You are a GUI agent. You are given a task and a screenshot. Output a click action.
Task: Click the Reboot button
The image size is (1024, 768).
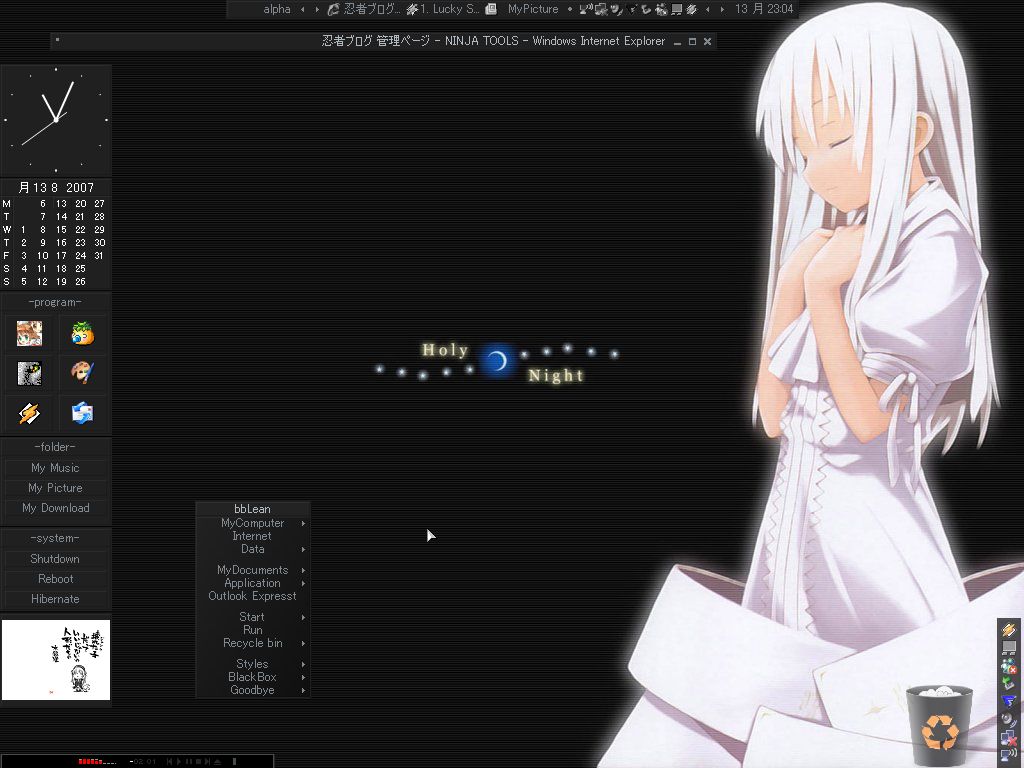click(x=56, y=579)
